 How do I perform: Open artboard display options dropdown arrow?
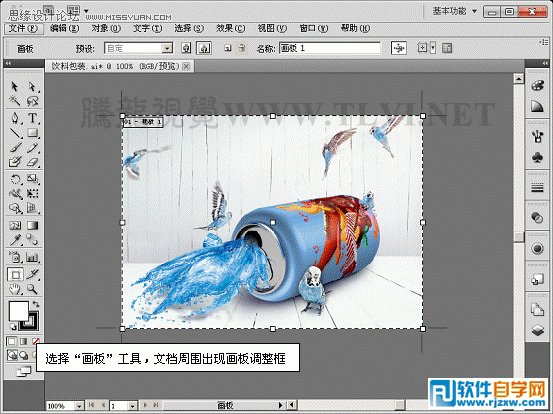(433, 48)
